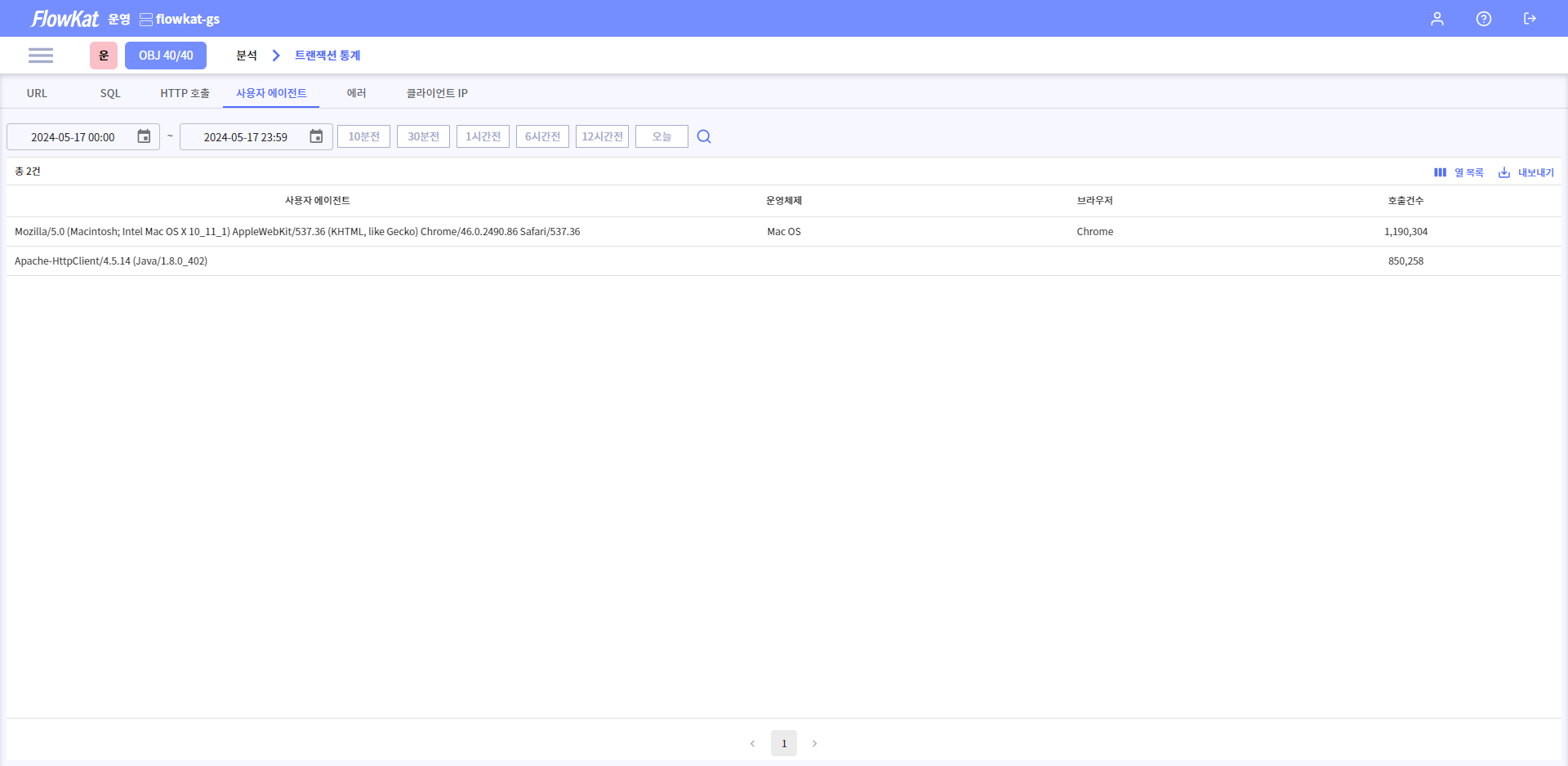The height and width of the screenshot is (766, 1568).
Task: Open the HTTP 호출 tab
Action: pos(185,93)
